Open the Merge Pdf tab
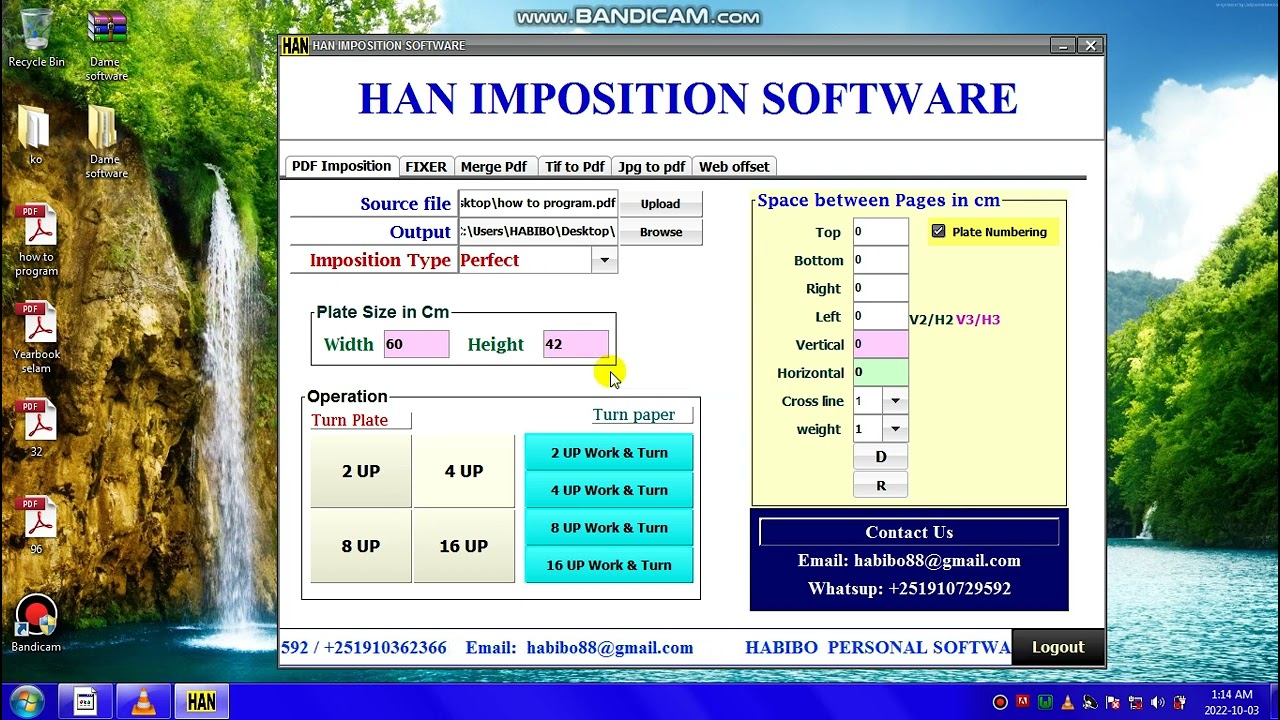 (x=494, y=167)
